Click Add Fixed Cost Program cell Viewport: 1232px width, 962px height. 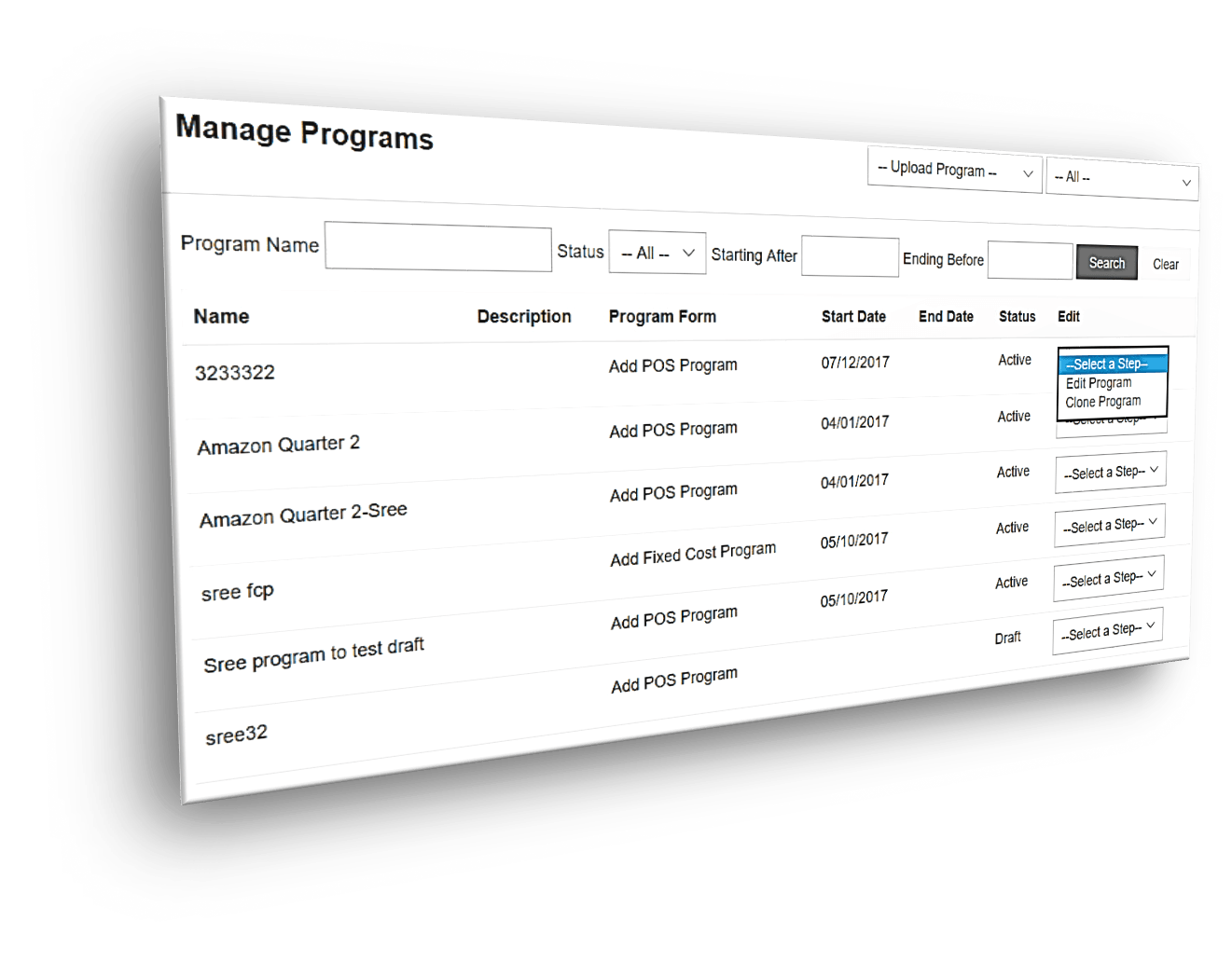pos(693,555)
